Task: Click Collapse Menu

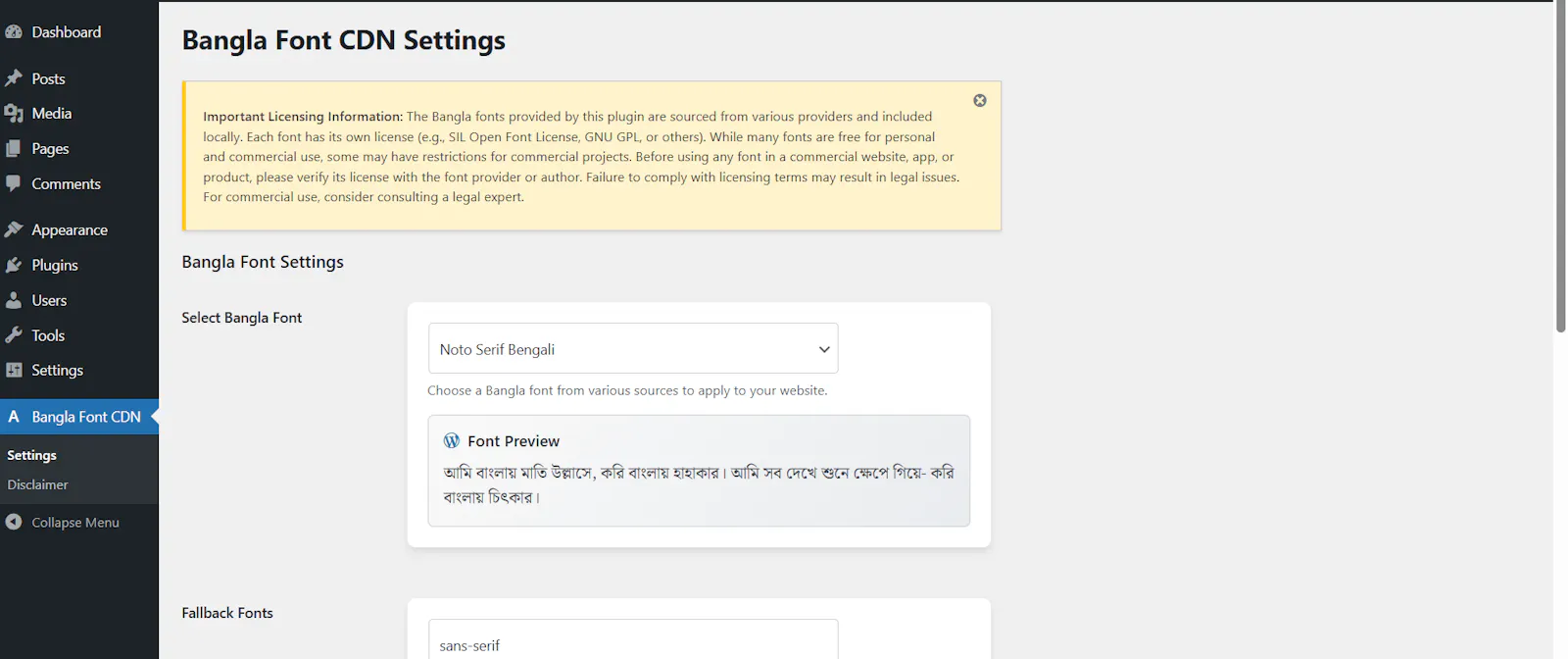Action: click(x=79, y=522)
